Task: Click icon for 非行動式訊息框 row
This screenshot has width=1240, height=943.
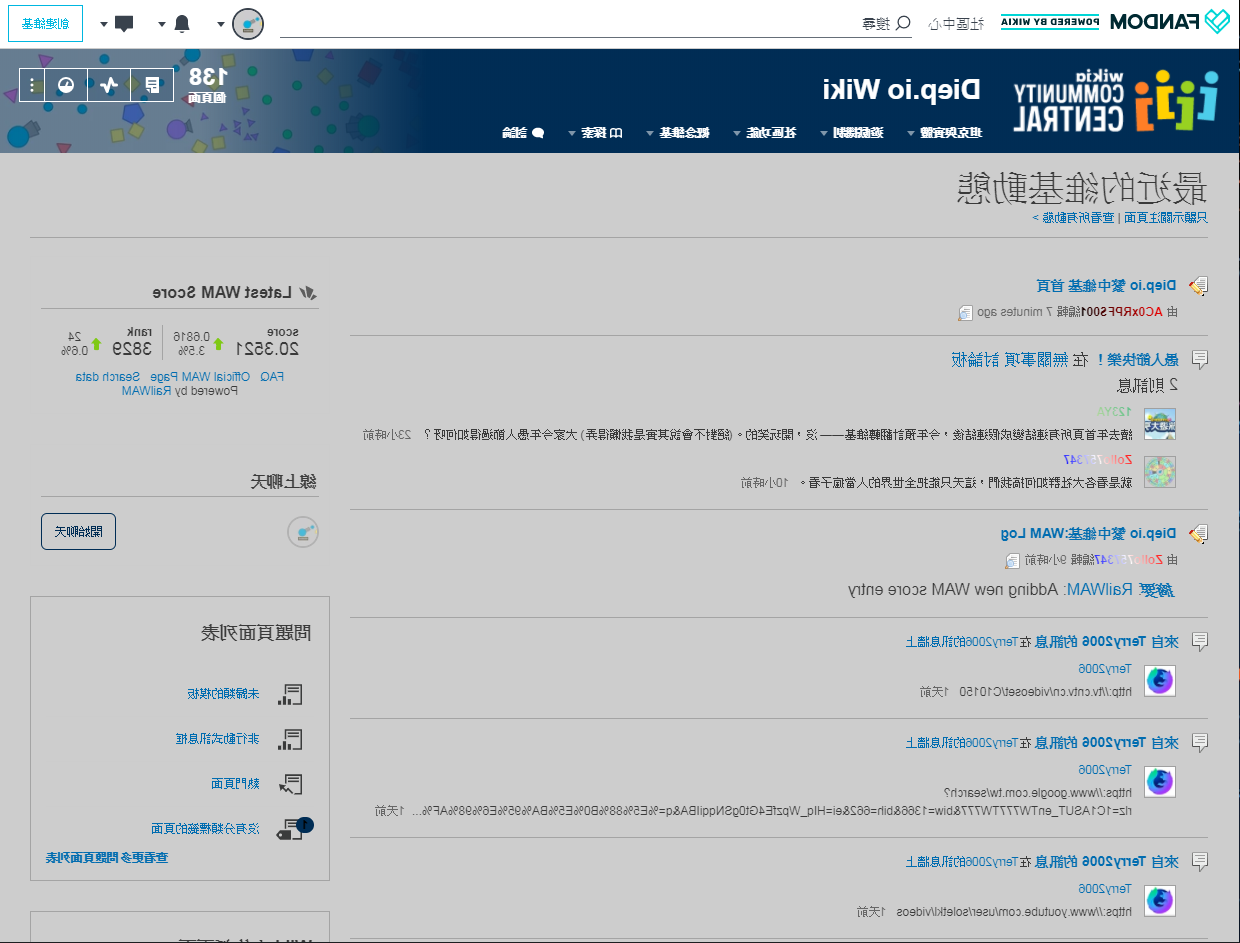Action: click(x=289, y=739)
